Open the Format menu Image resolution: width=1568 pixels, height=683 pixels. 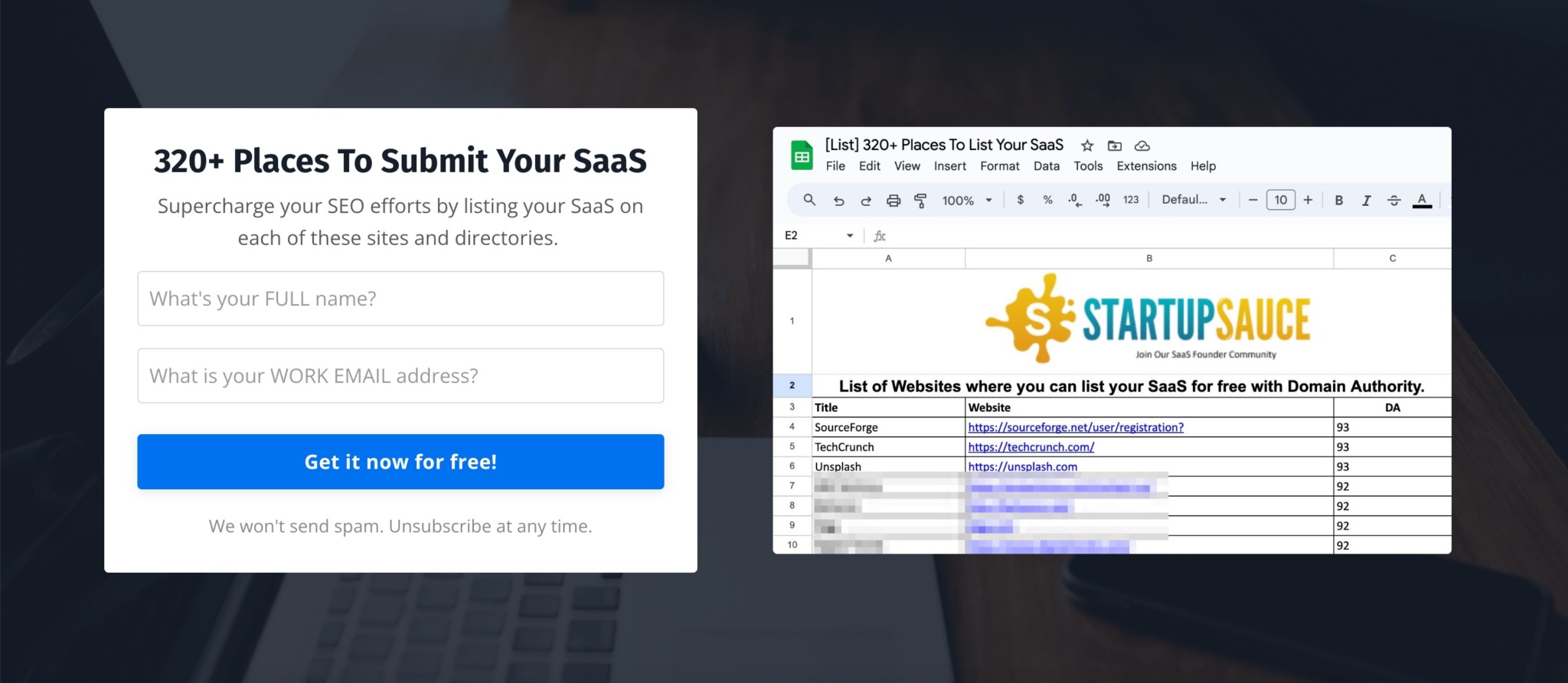[x=999, y=166]
